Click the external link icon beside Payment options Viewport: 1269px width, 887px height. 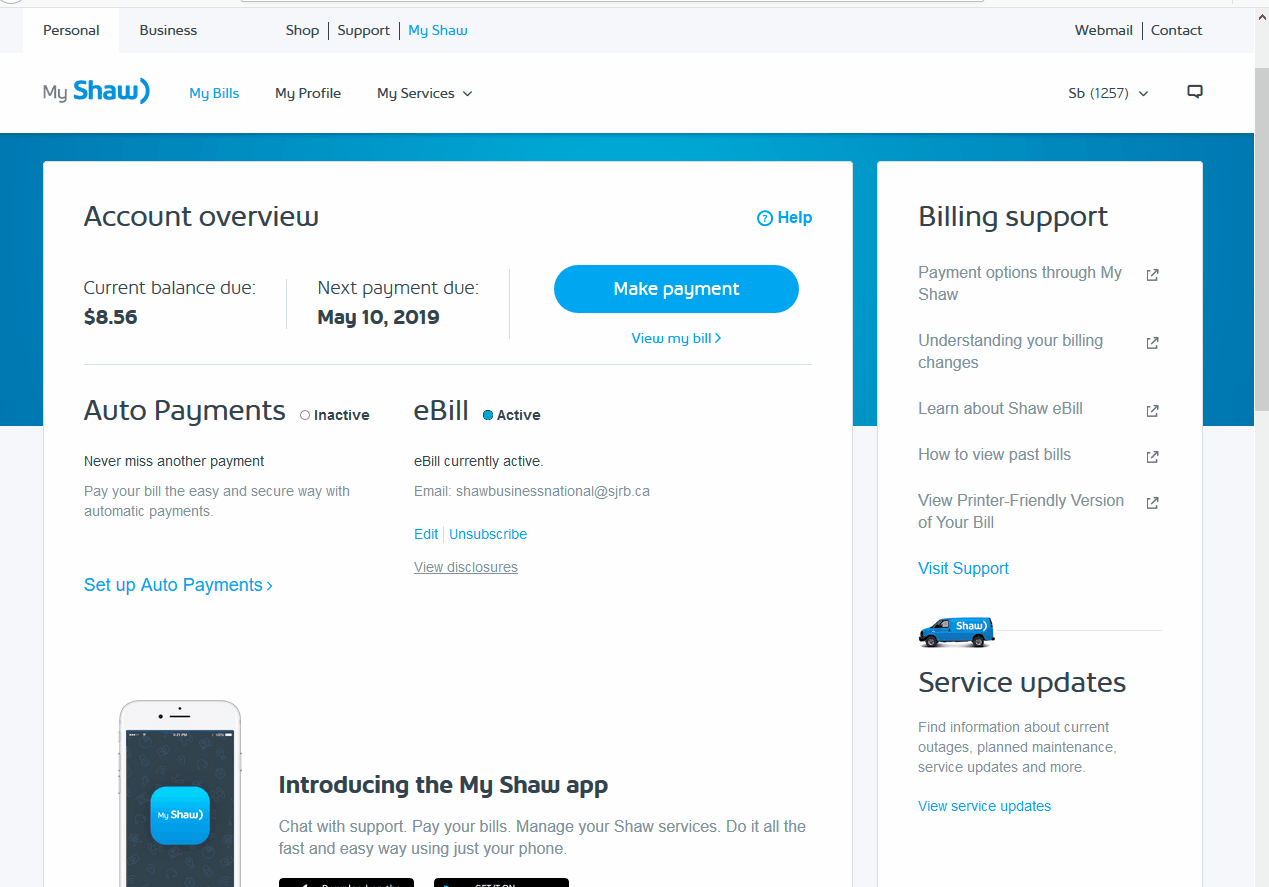coord(1152,273)
